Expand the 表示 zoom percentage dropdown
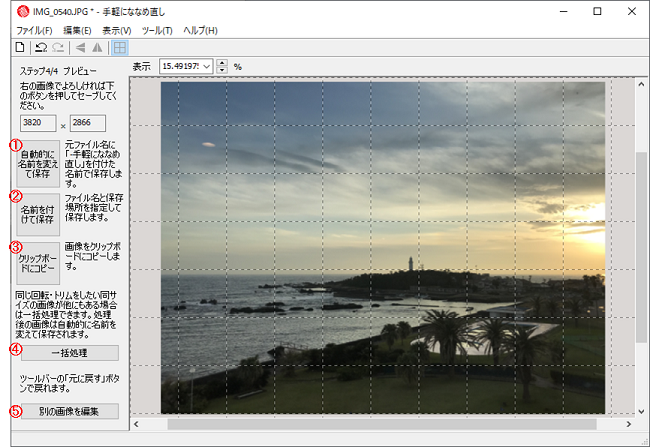 [x=208, y=66]
